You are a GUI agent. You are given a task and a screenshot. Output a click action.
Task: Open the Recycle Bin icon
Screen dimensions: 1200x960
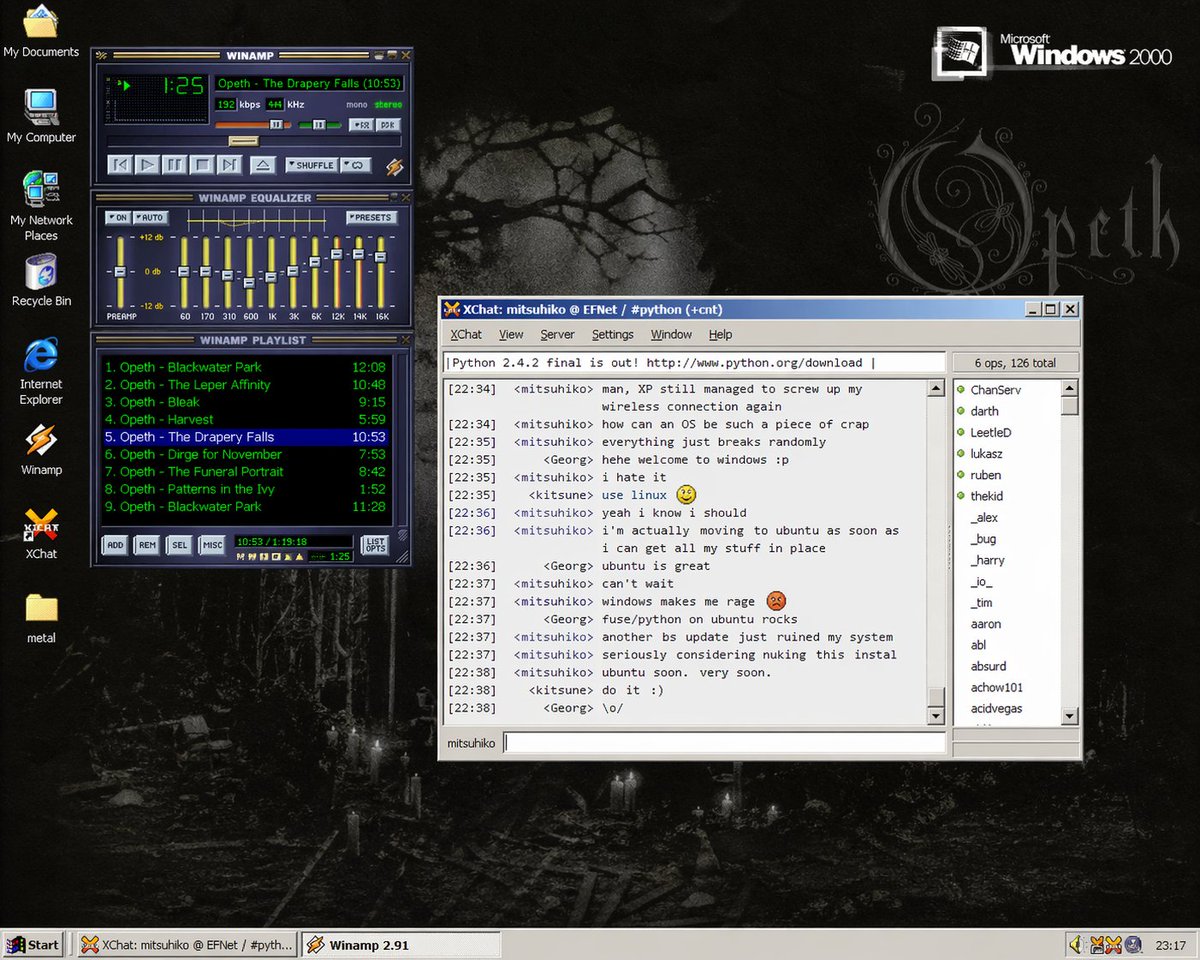pos(41,281)
